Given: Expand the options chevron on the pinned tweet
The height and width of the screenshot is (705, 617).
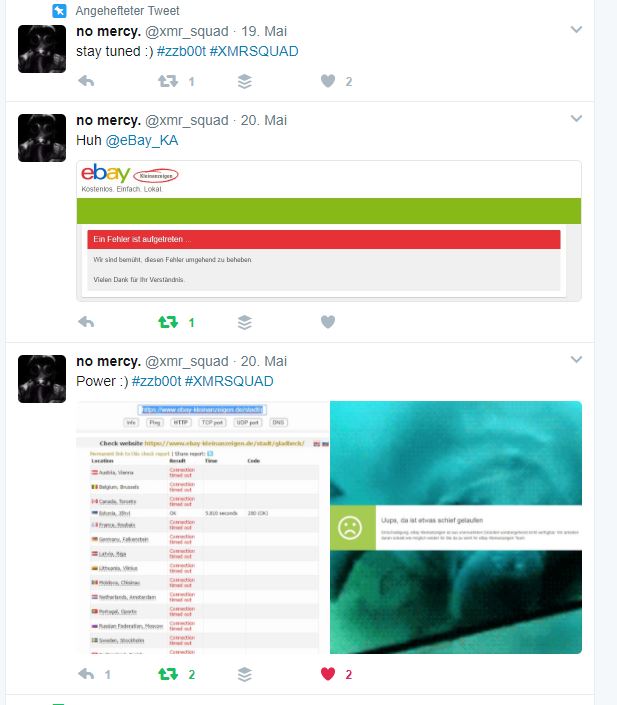Looking at the screenshot, I should pos(576,30).
